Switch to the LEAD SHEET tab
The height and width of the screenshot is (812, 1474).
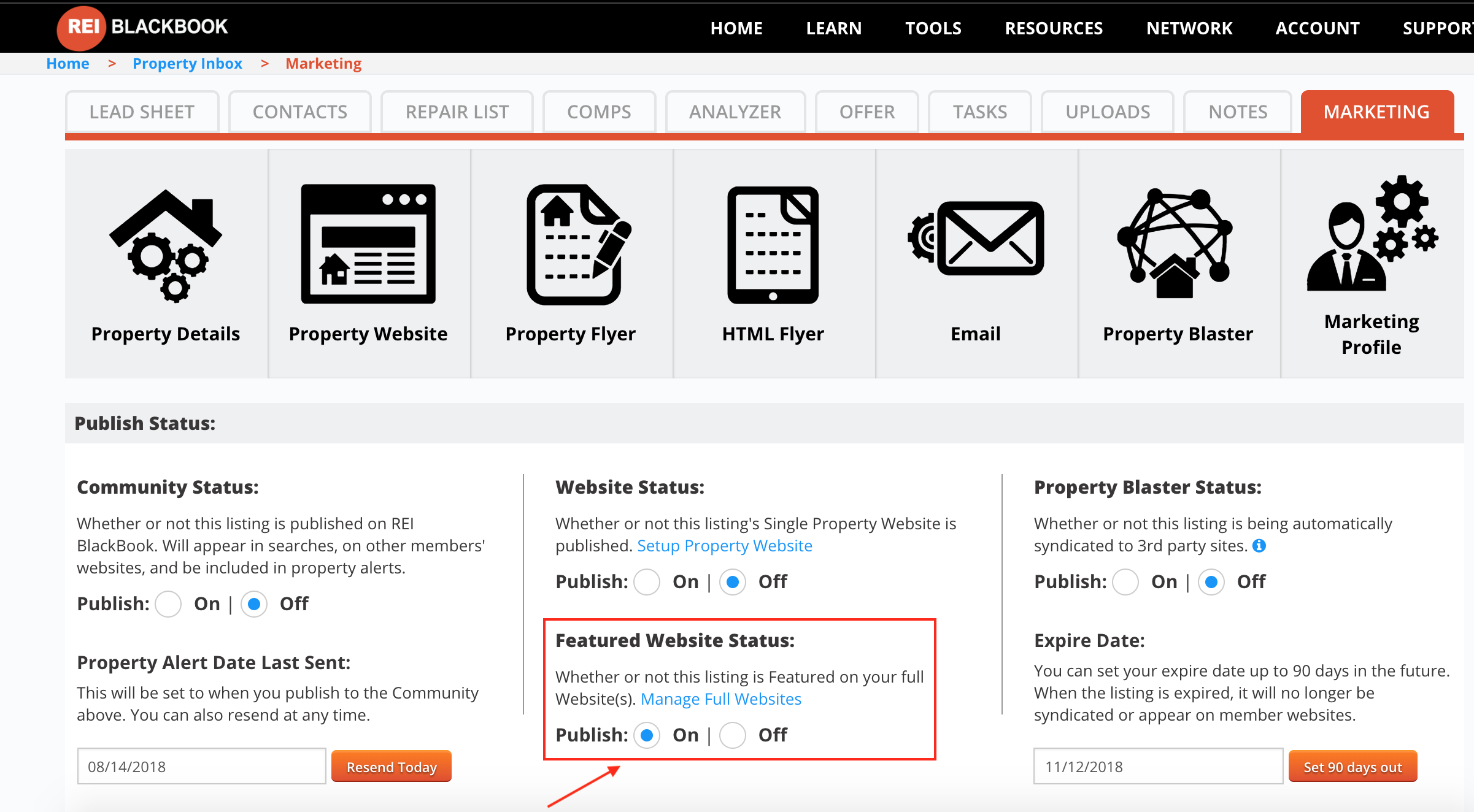click(142, 112)
